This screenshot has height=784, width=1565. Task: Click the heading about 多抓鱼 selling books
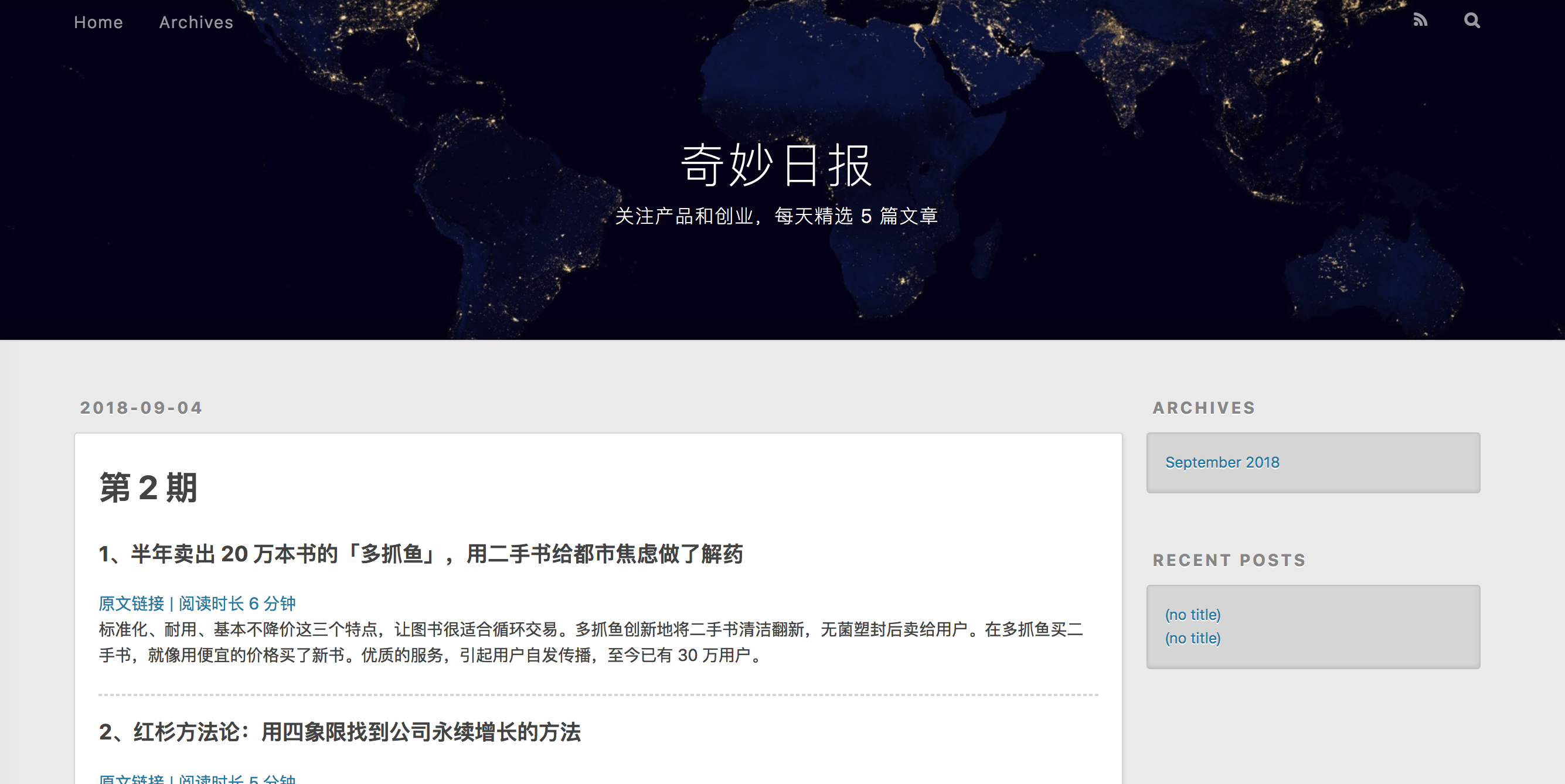coord(420,554)
